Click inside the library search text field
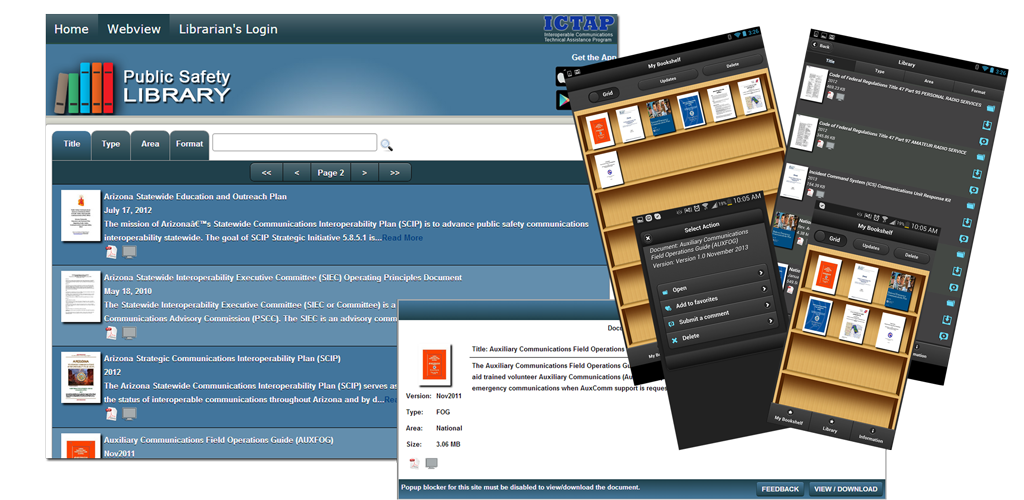 pyautogui.click(x=295, y=143)
